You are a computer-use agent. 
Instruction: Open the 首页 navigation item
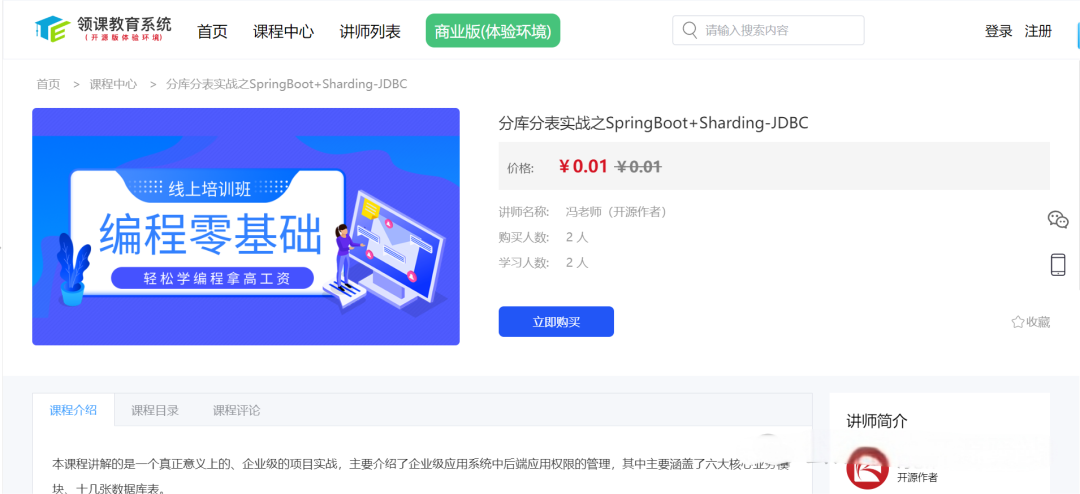pyautogui.click(x=212, y=32)
